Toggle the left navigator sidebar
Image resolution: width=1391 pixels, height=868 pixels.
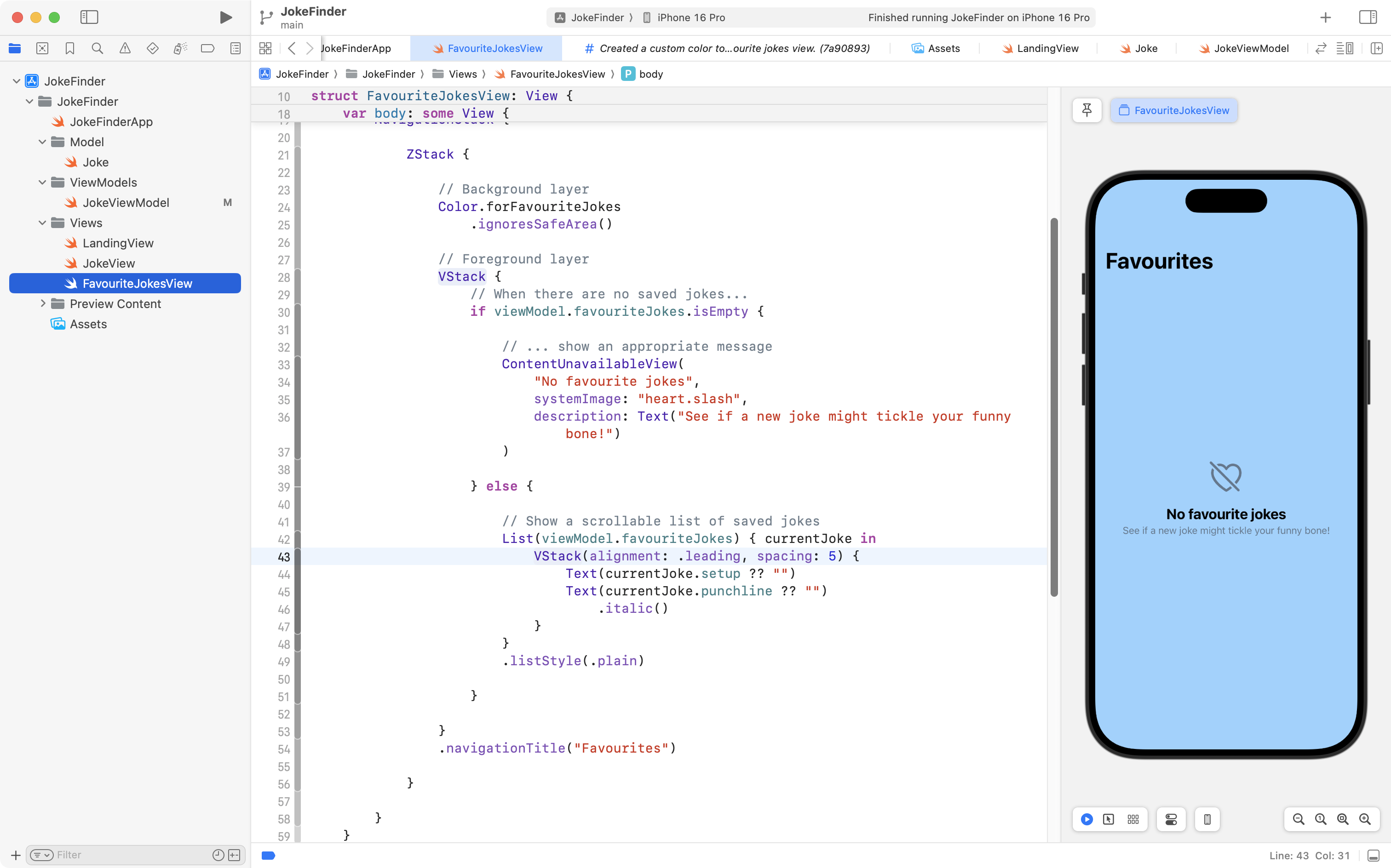[89, 17]
